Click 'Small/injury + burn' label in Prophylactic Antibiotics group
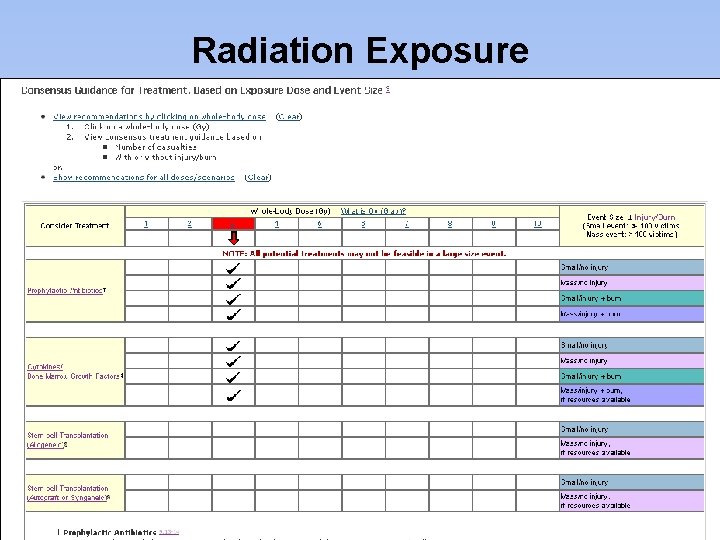Screen dimensions: 720x540 coord(591,298)
